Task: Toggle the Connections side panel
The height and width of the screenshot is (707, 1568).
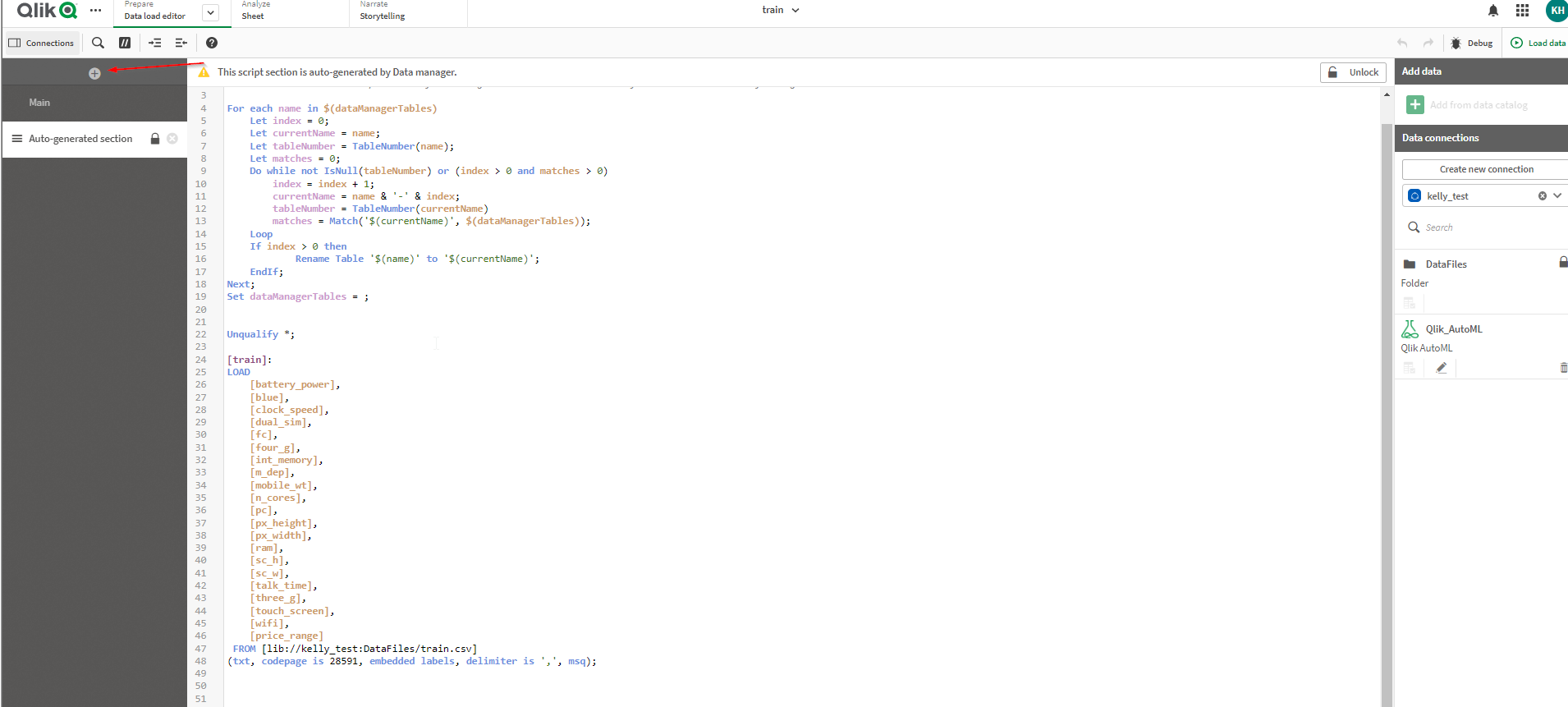Action: click(x=41, y=43)
